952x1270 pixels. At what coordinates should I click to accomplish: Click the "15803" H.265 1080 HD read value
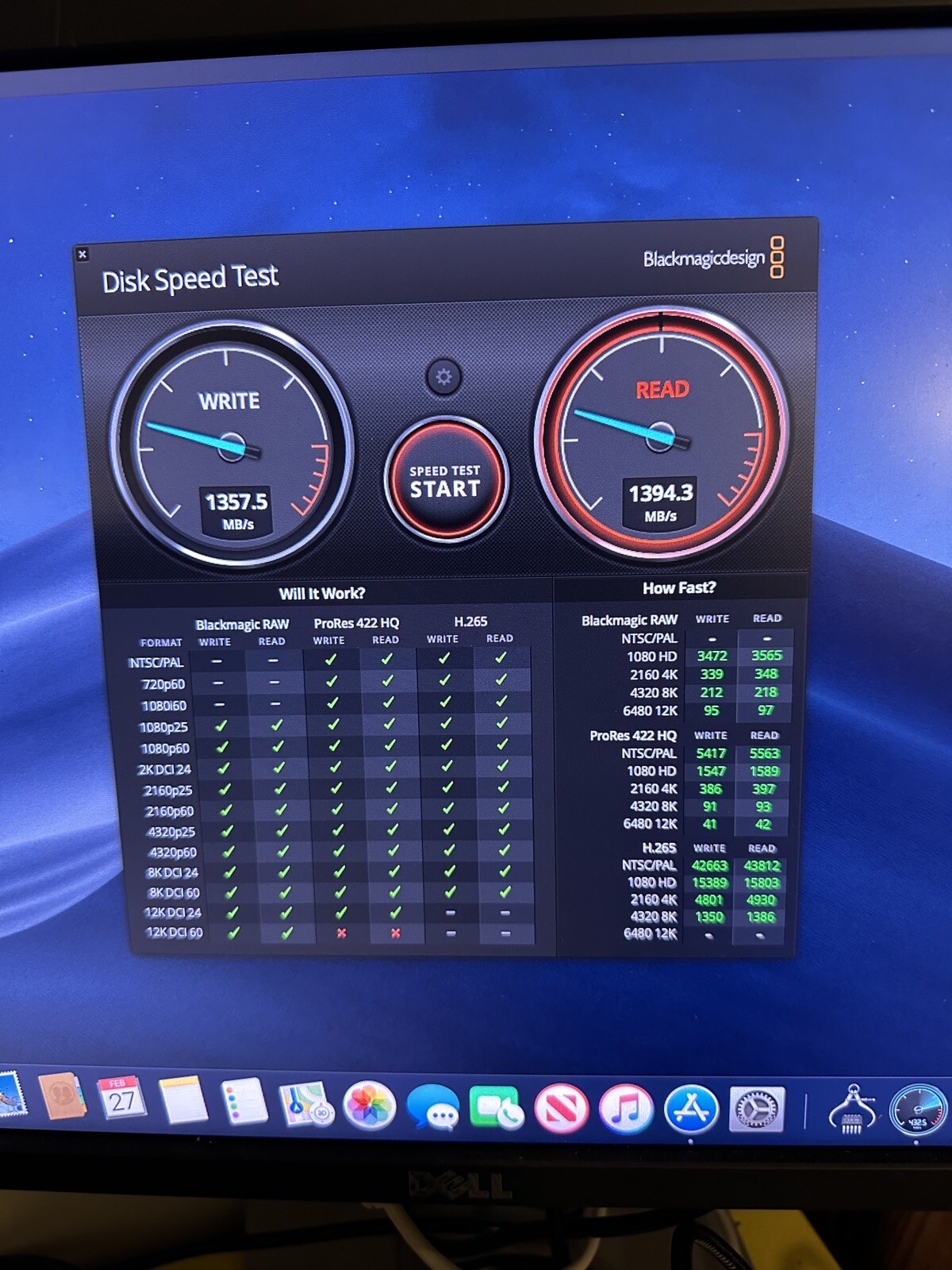click(x=762, y=883)
